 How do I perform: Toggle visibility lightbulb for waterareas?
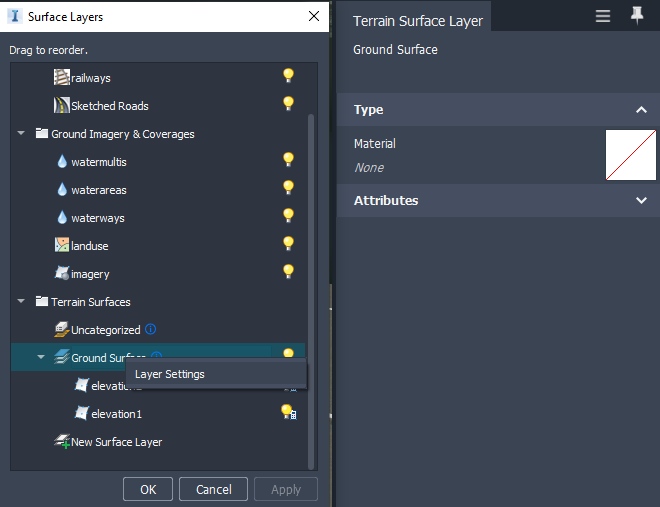(x=288, y=187)
